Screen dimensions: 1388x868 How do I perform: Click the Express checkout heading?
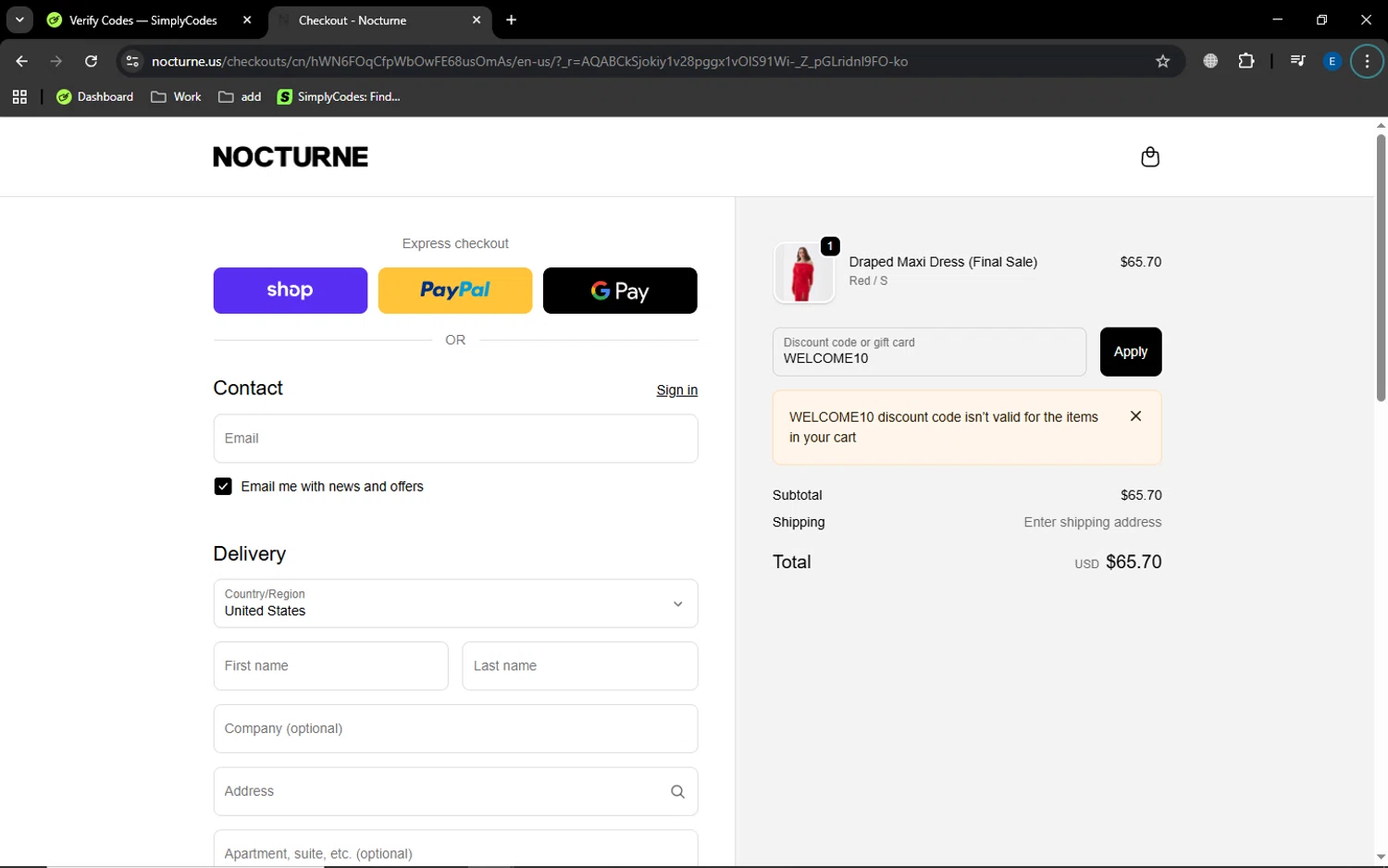coord(455,243)
